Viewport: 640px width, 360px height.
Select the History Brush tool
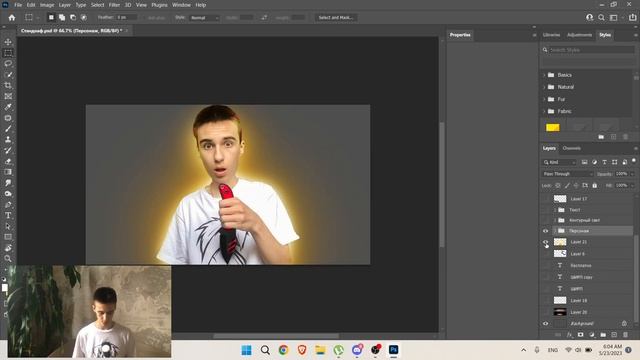pos(8,150)
